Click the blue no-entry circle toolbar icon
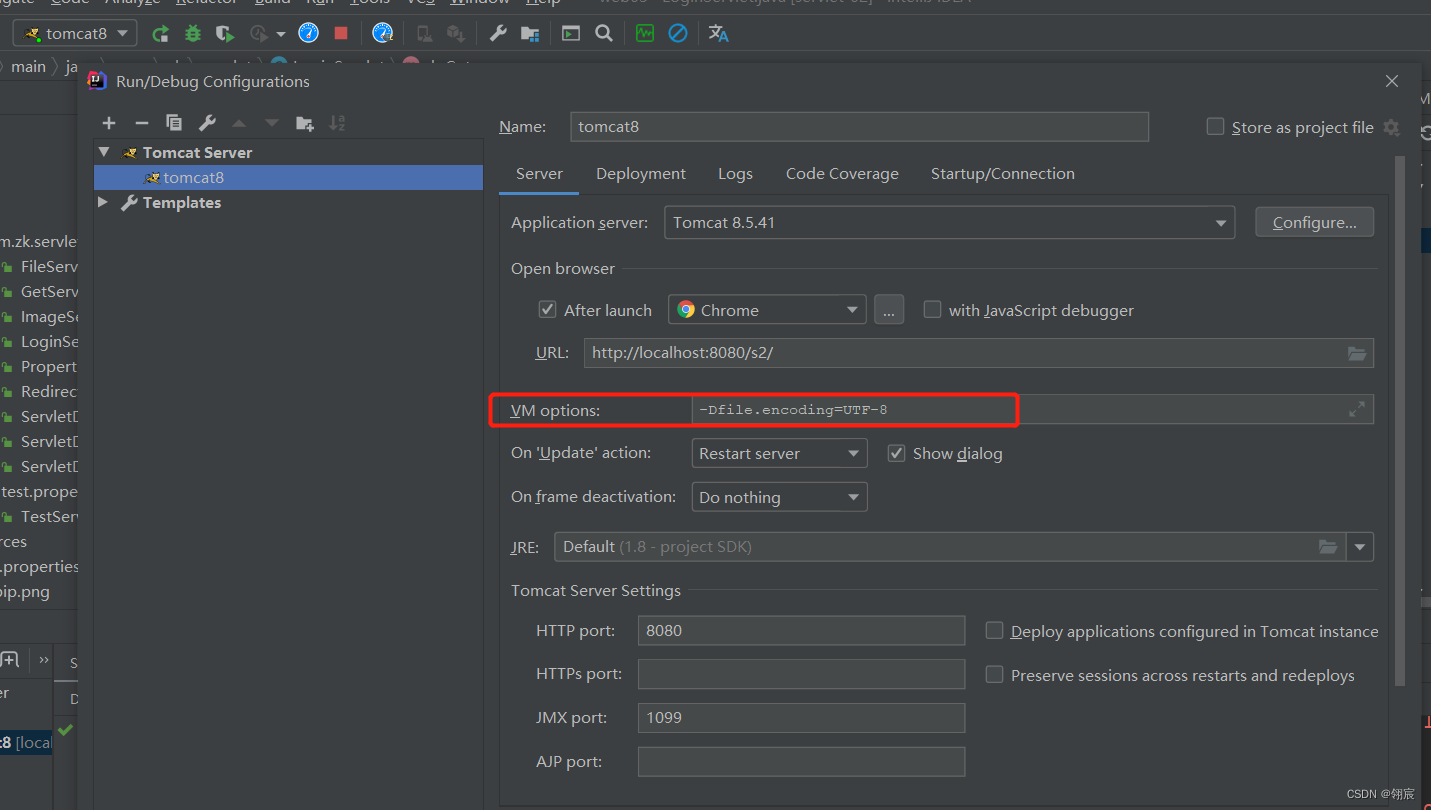Screen dimensions: 1431x810 coord(678,34)
